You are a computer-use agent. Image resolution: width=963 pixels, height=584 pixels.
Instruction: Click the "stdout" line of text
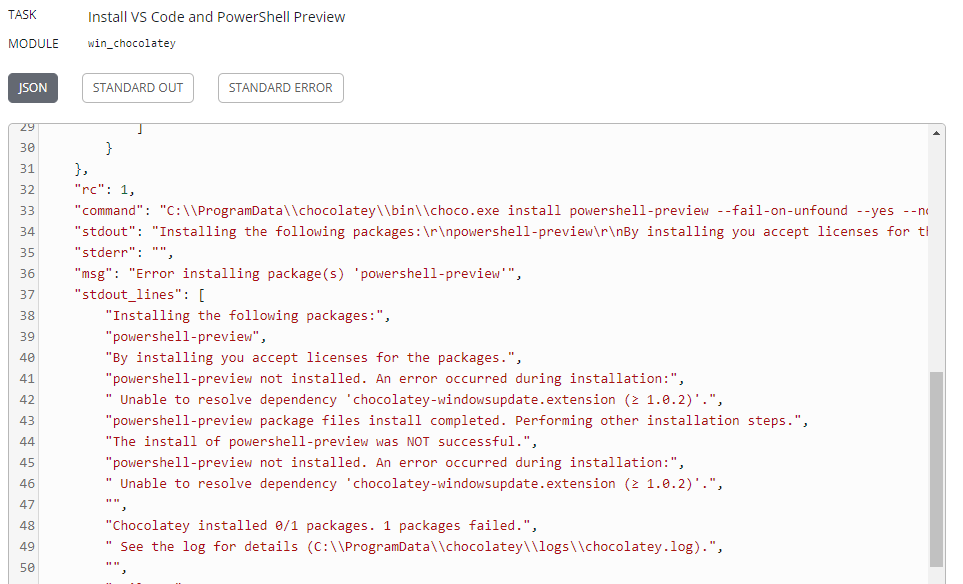point(501,232)
